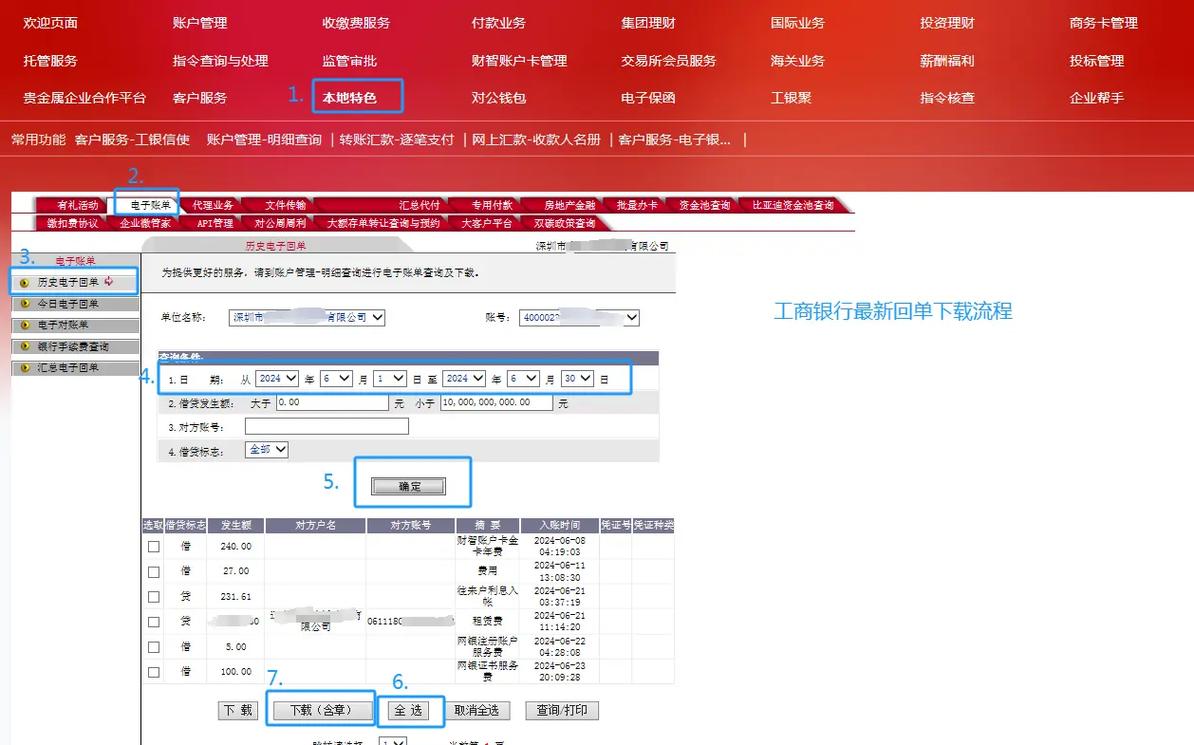Select the 网银证书服务费 100.00 row checkbox
Screen dimensions: 1194x745
[x=154, y=672]
